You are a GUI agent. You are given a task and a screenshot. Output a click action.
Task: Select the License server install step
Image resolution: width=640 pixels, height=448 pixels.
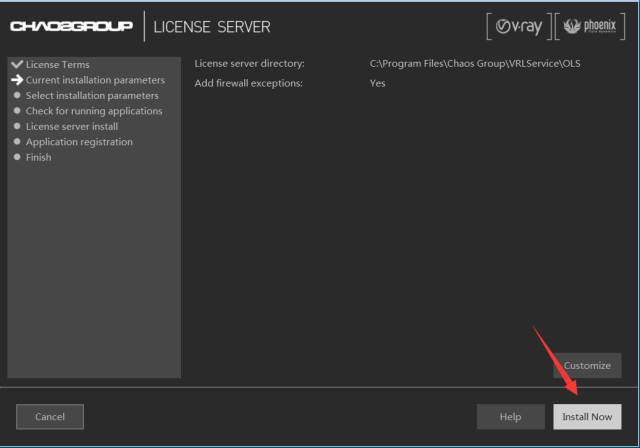(x=72, y=126)
